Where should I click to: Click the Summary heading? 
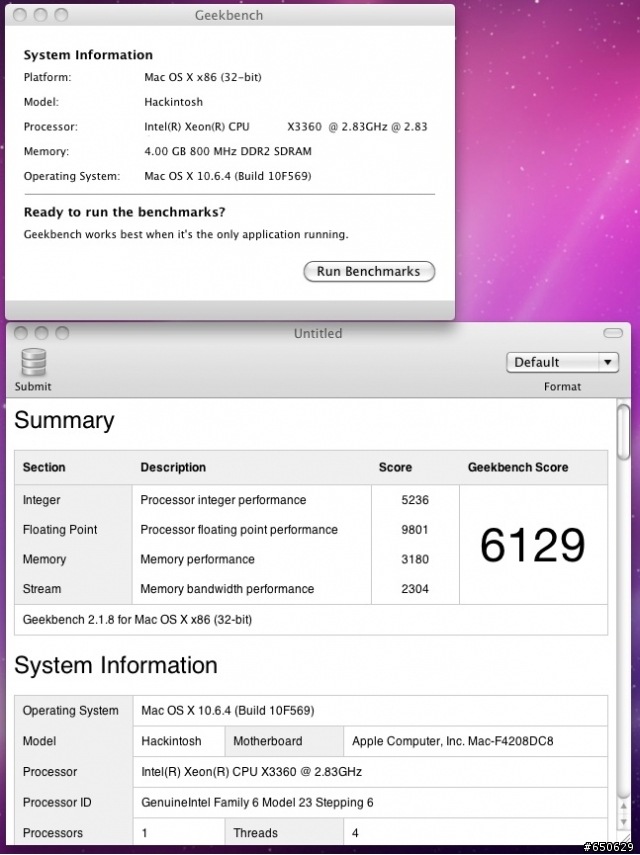click(x=64, y=420)
